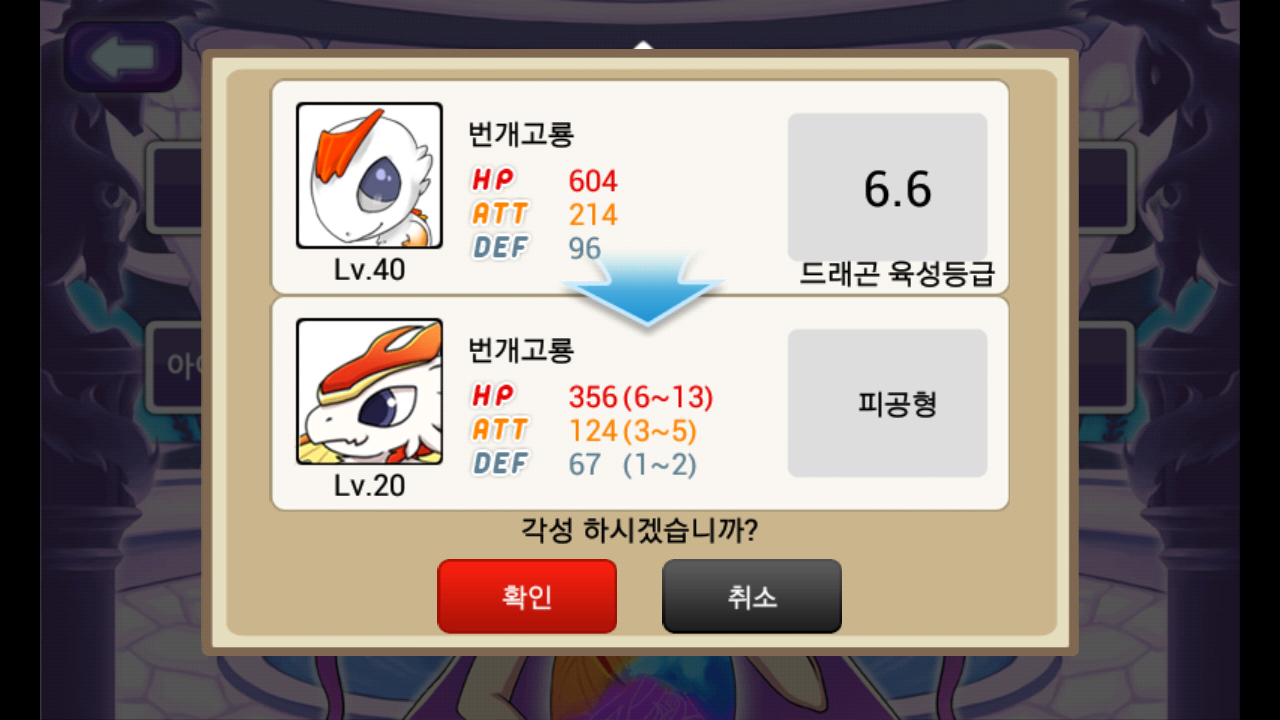Image resolution: width=1280 pixels, height=720 pixels.
Task: Tap the upper 번개고룡 dragon name
Action: pos(521,133)
